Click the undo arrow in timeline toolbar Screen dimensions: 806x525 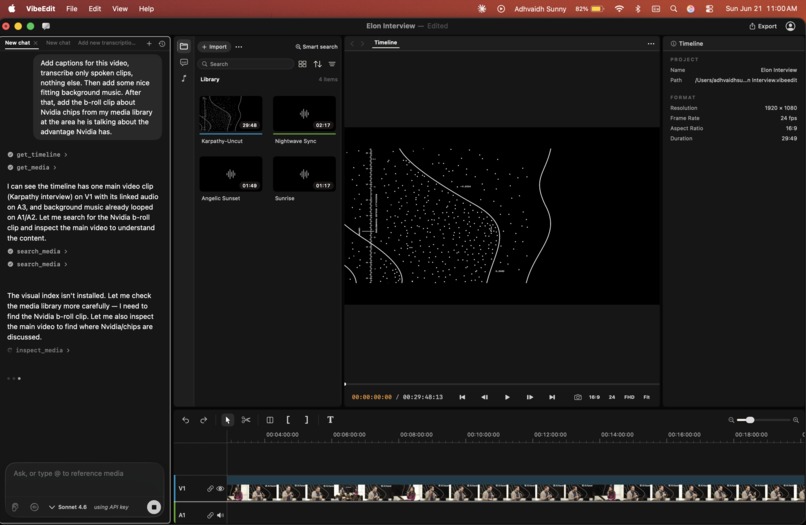[186, 420]
